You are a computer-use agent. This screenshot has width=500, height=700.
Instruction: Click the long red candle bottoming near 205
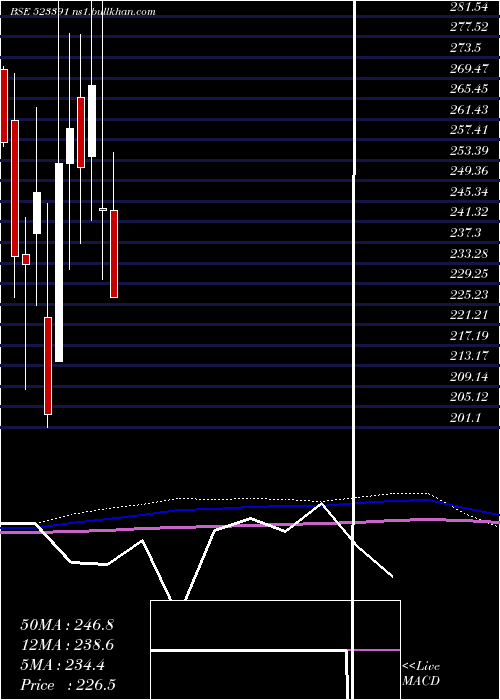point(48,366)
